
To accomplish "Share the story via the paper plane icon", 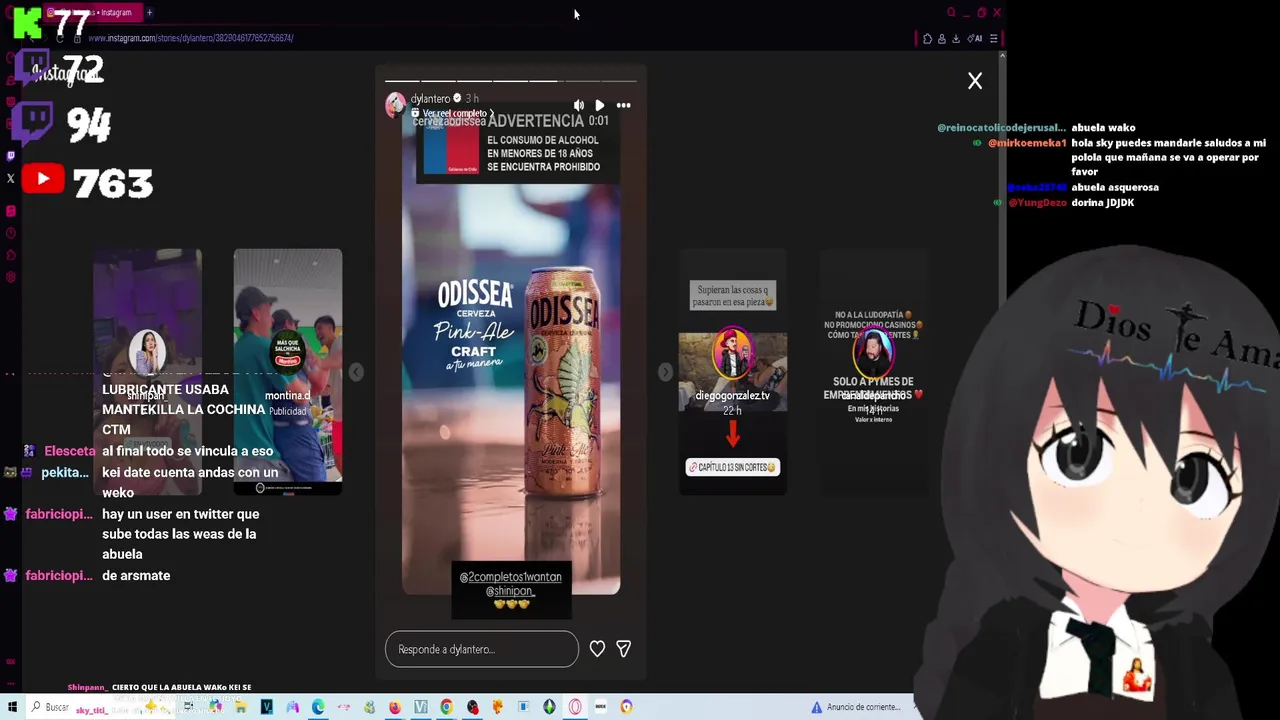I will 623,649.
